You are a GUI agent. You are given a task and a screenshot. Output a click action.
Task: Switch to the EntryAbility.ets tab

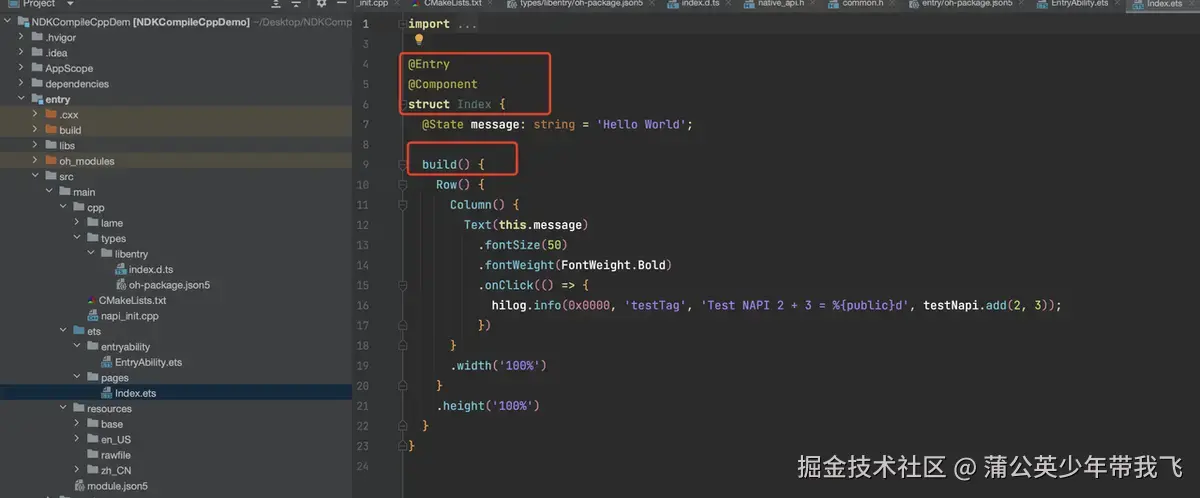pos(1077,4)
